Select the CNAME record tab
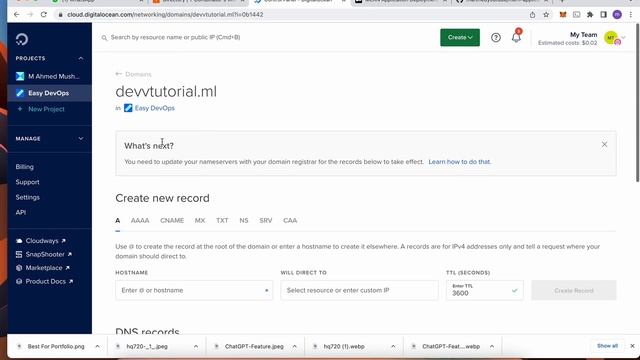The height and width of the screenshot is (360, 640). (x=172, y=220)
